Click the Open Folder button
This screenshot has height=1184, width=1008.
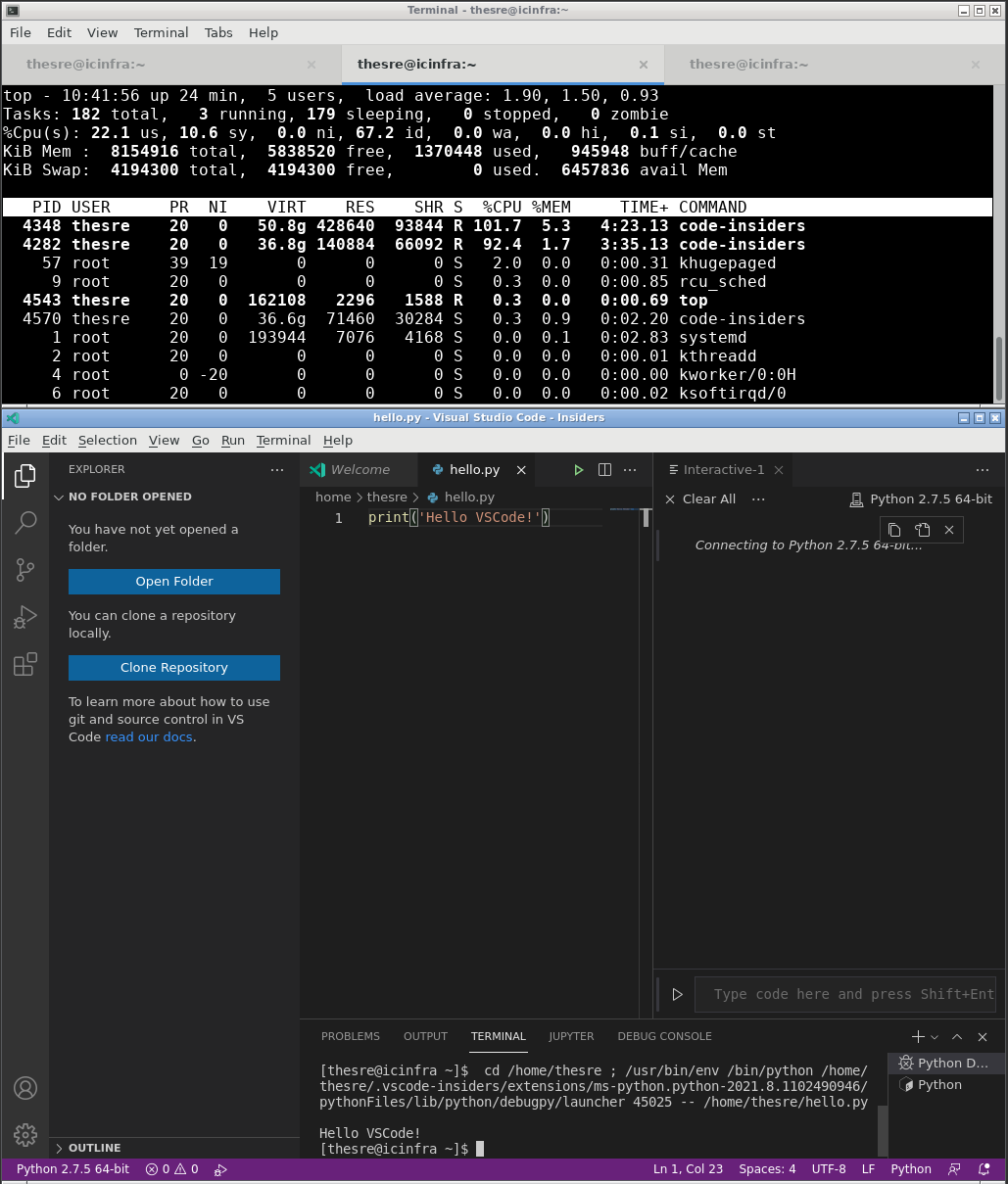coord(174,582)
